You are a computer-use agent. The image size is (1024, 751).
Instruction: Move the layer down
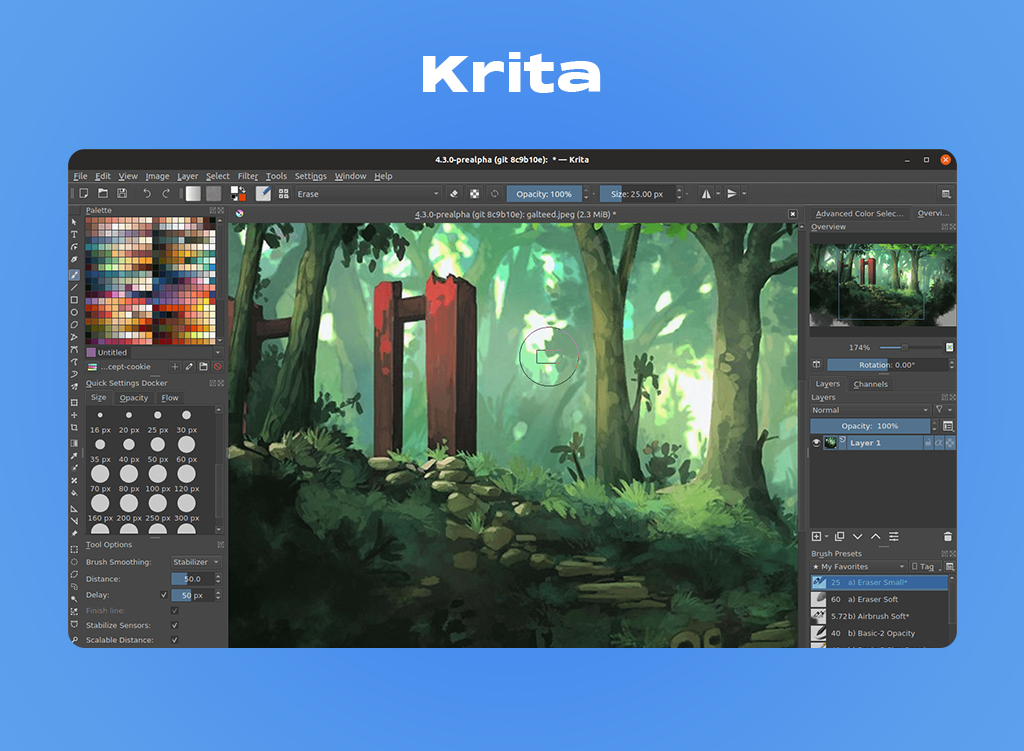(x=857, y=536)
